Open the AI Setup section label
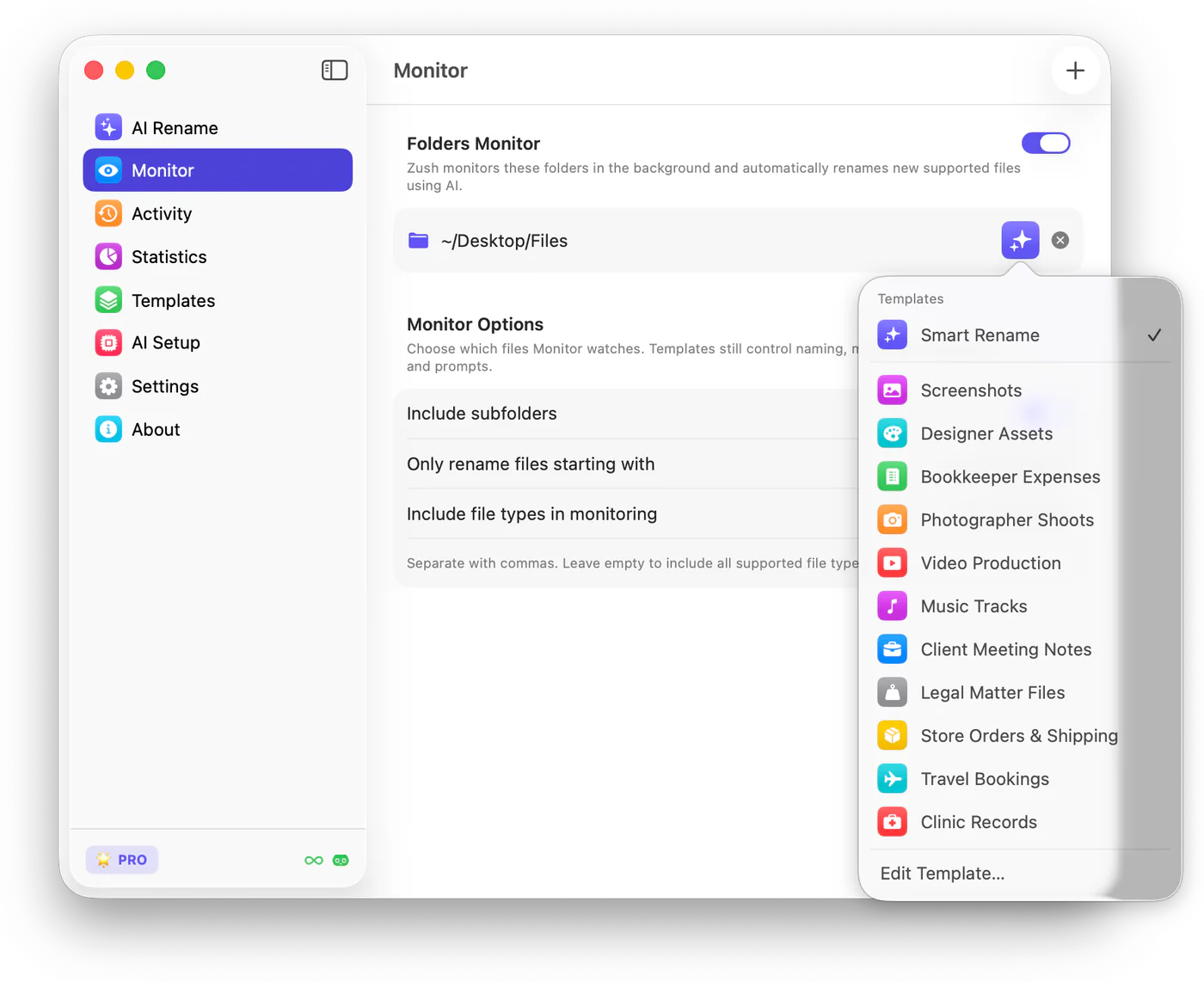Viewport: 1204px width, 982px height. pos(166,343)
